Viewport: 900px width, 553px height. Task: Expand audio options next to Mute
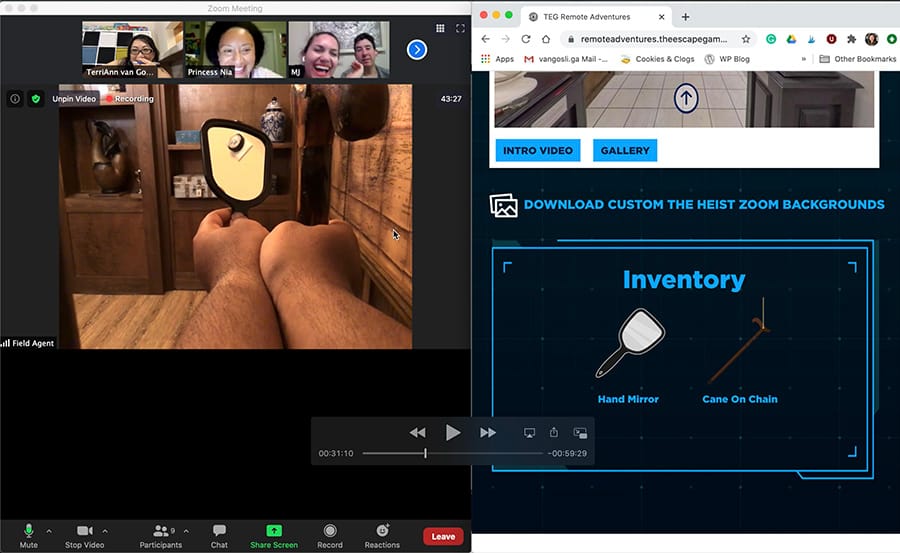click(49, 531)
